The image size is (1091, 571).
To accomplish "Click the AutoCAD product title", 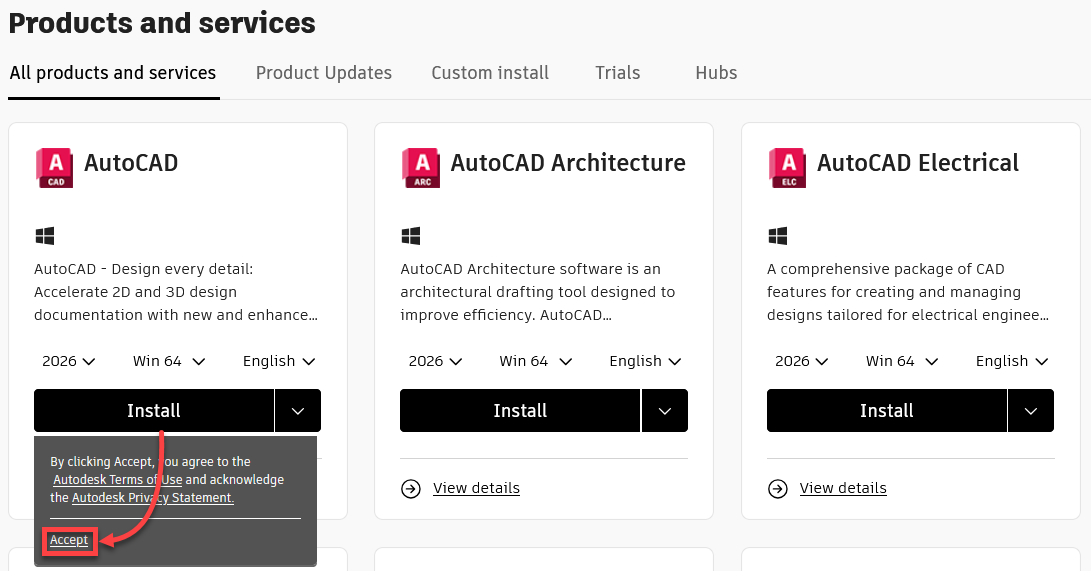I will click(131, 163).
